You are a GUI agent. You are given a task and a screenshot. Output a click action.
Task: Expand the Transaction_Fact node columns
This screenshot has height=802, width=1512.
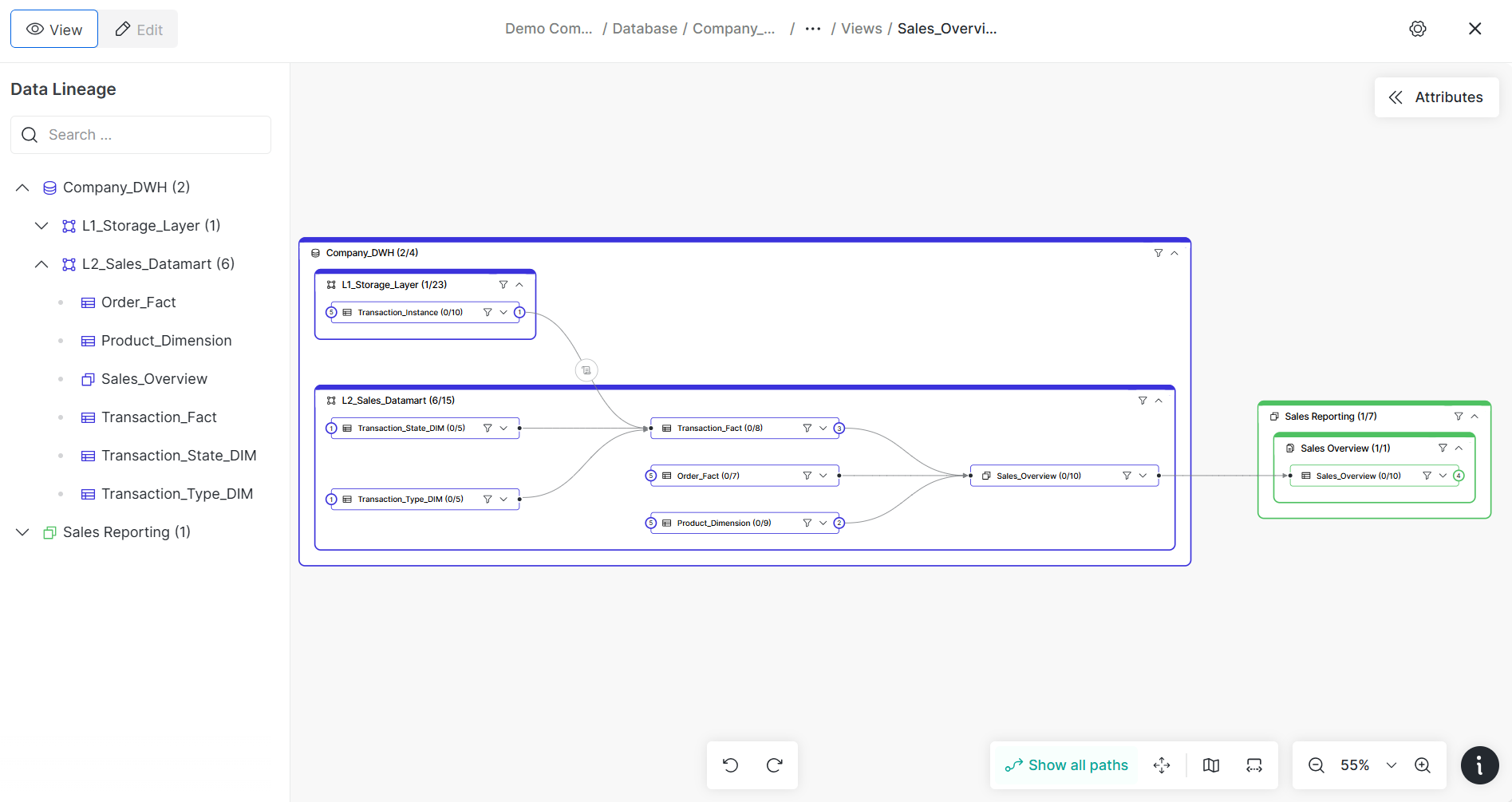point(823,429)
